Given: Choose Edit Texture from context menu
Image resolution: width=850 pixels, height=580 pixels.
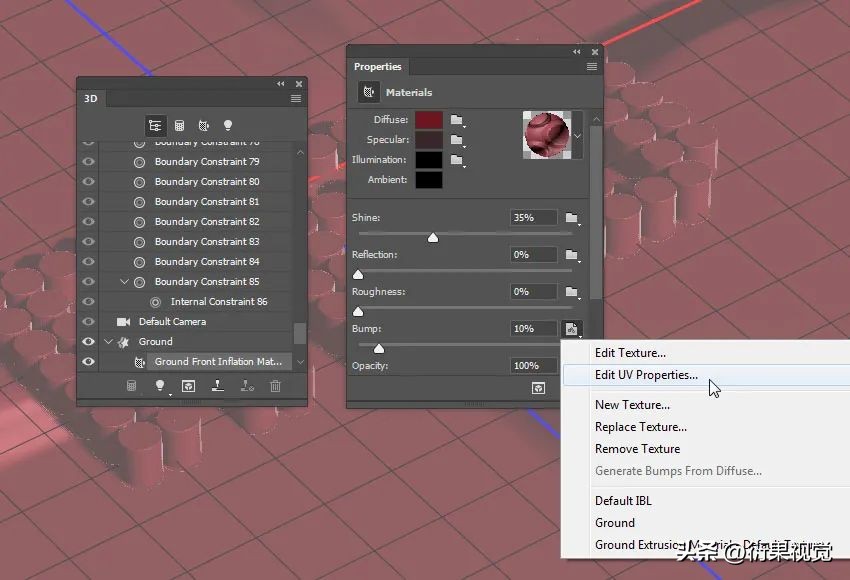Looking at the screenshot, I should click(630, 353).
